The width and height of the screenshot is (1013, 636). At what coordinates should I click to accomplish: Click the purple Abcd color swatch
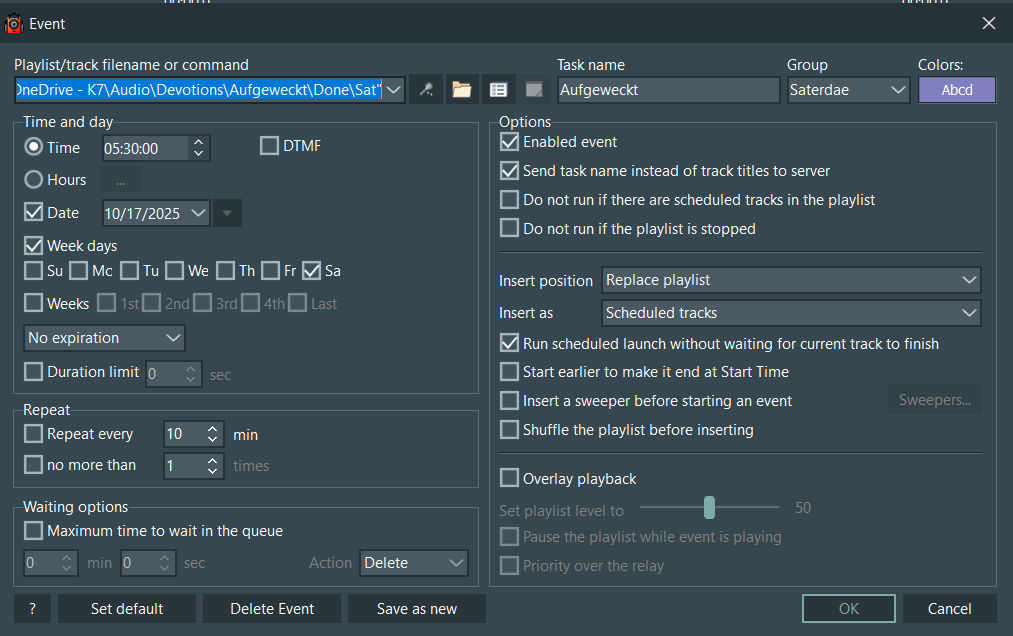[x=957, y=90]
